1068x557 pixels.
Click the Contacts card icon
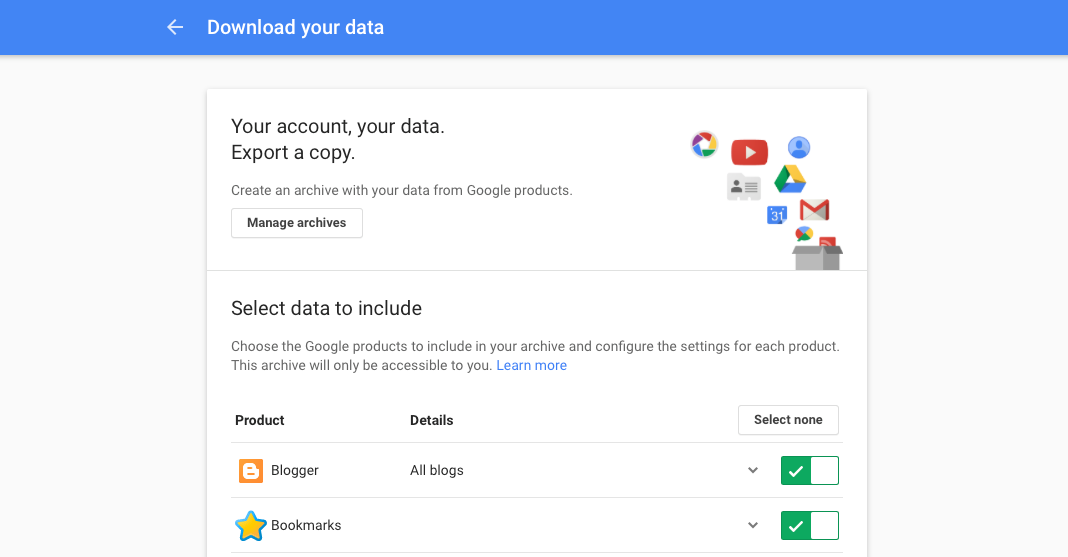pos(744,187)
